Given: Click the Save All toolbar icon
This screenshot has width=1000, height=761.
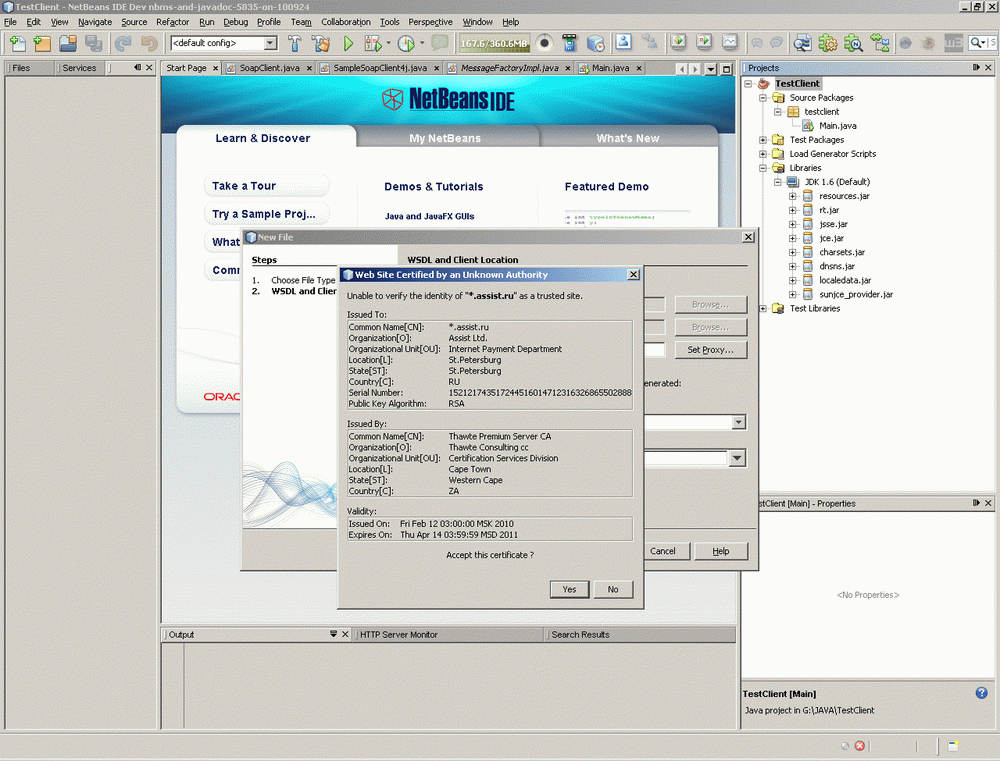Looking at the screenshot, I should click(x=94, y=43).
